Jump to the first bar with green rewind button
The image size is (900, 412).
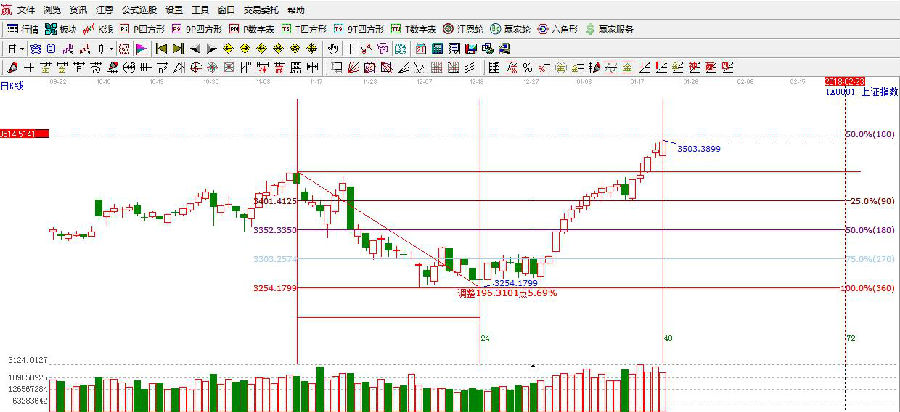coord(160,48)
